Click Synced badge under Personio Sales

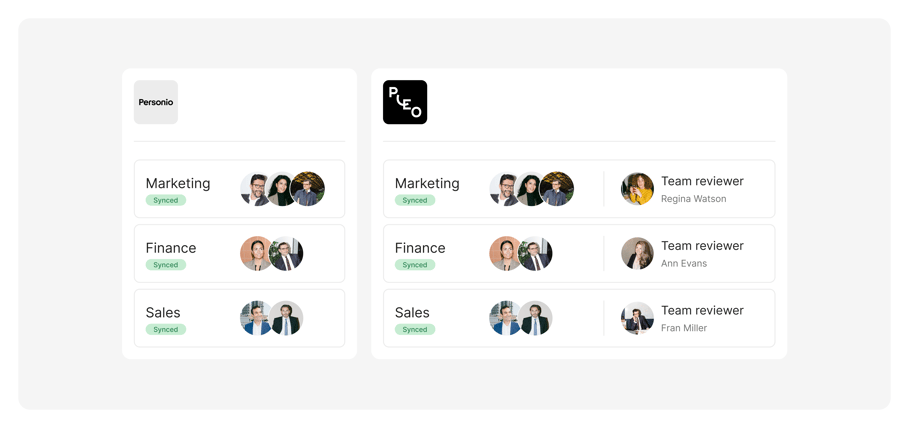(x=166, y=329)
